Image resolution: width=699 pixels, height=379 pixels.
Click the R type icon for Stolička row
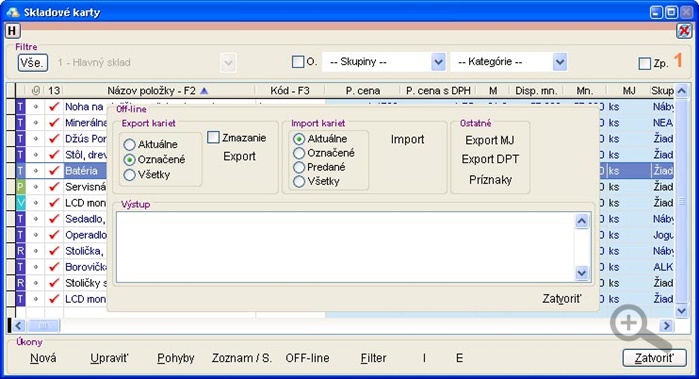(21, 251)
